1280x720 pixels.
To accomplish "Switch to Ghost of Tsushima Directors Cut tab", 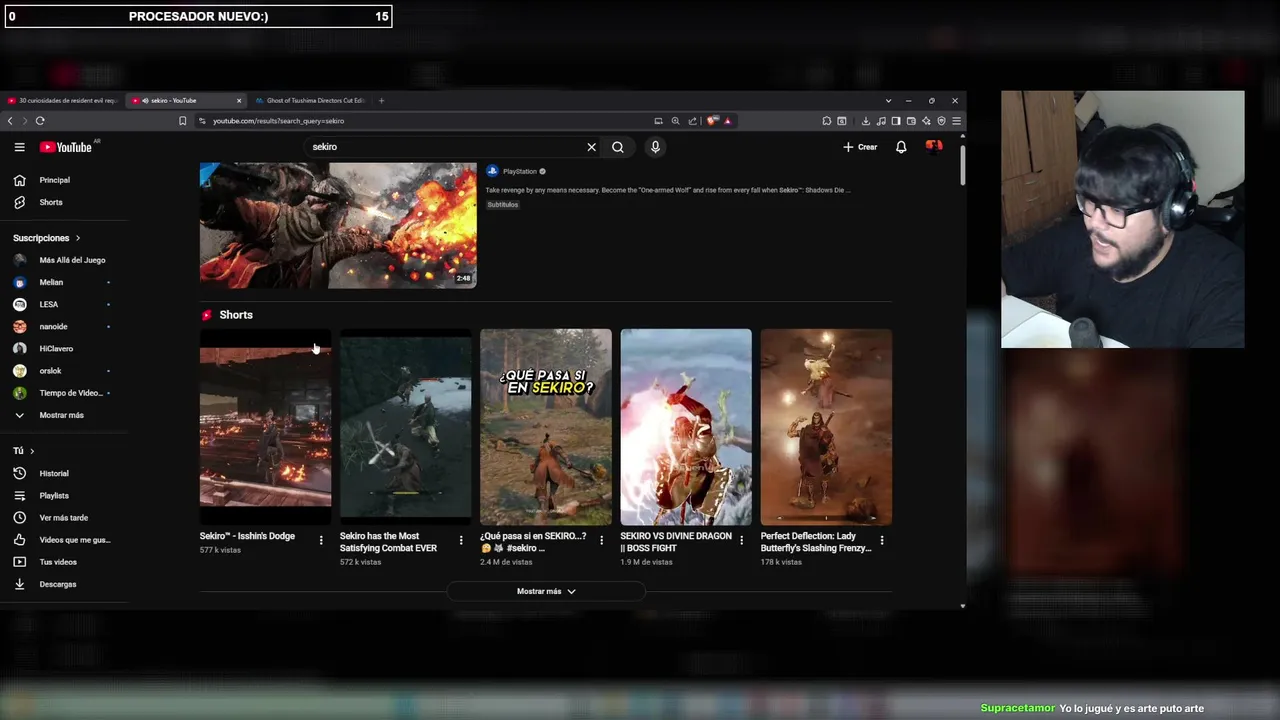I will 310,100.
